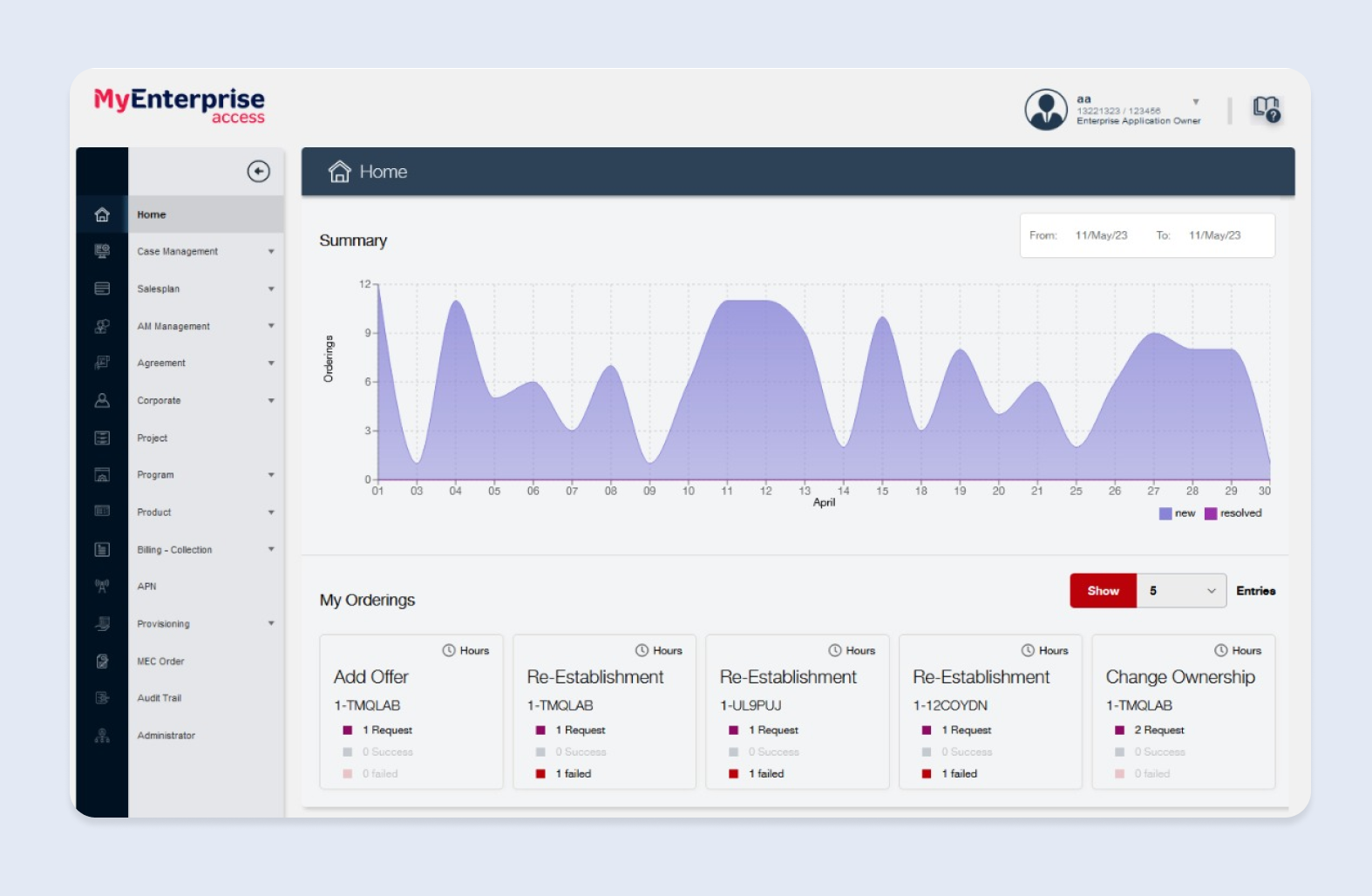1372x896 pixels.
Task: Collapse sidebar with the back arrow icon
Action: pyautogui.click(x=258, y=172)
